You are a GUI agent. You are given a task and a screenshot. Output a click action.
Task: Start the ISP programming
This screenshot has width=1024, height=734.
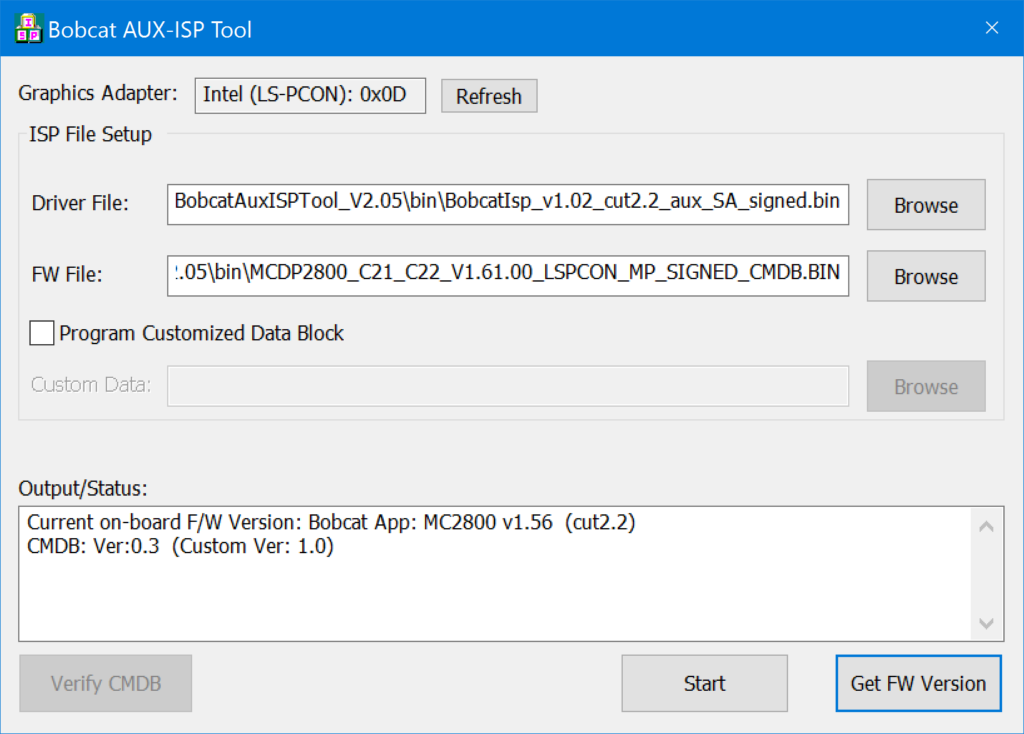[704, 683]
